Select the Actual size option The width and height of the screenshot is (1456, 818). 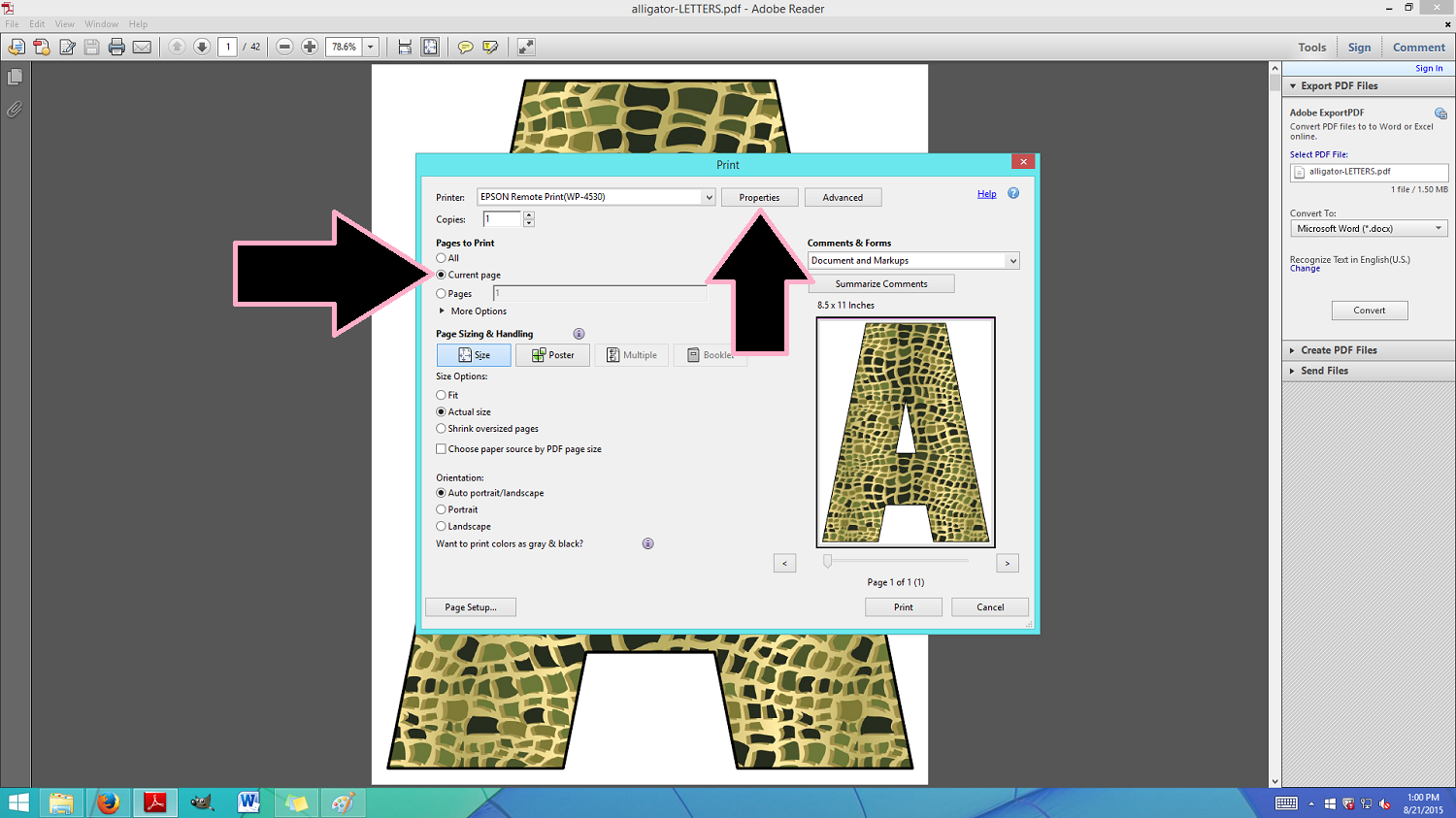(x=441, y=411)
